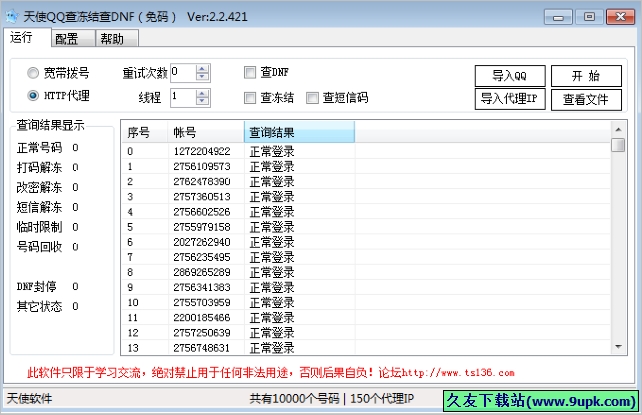Select account 2200185466 in the list
Image resolution: width=642 pixels, height=415 pixels.
(x=202, y=318)
